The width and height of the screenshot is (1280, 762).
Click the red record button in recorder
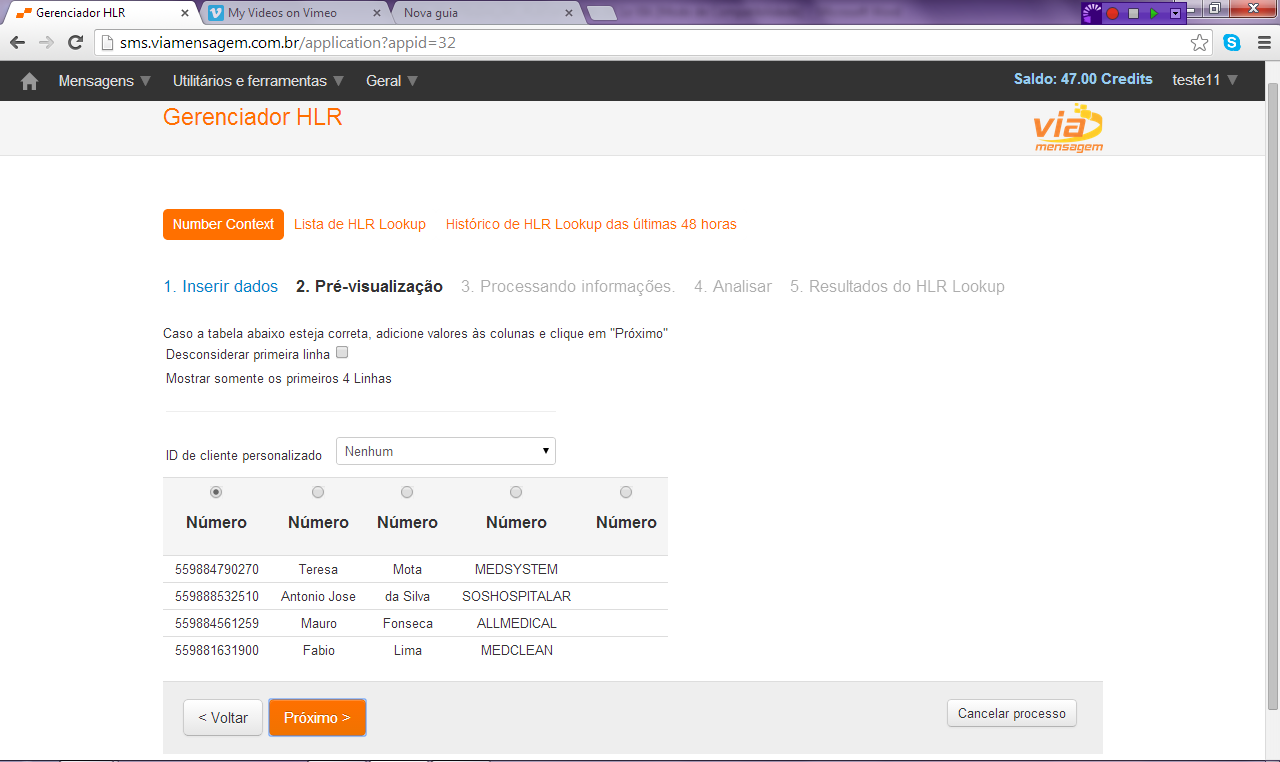1112,13
